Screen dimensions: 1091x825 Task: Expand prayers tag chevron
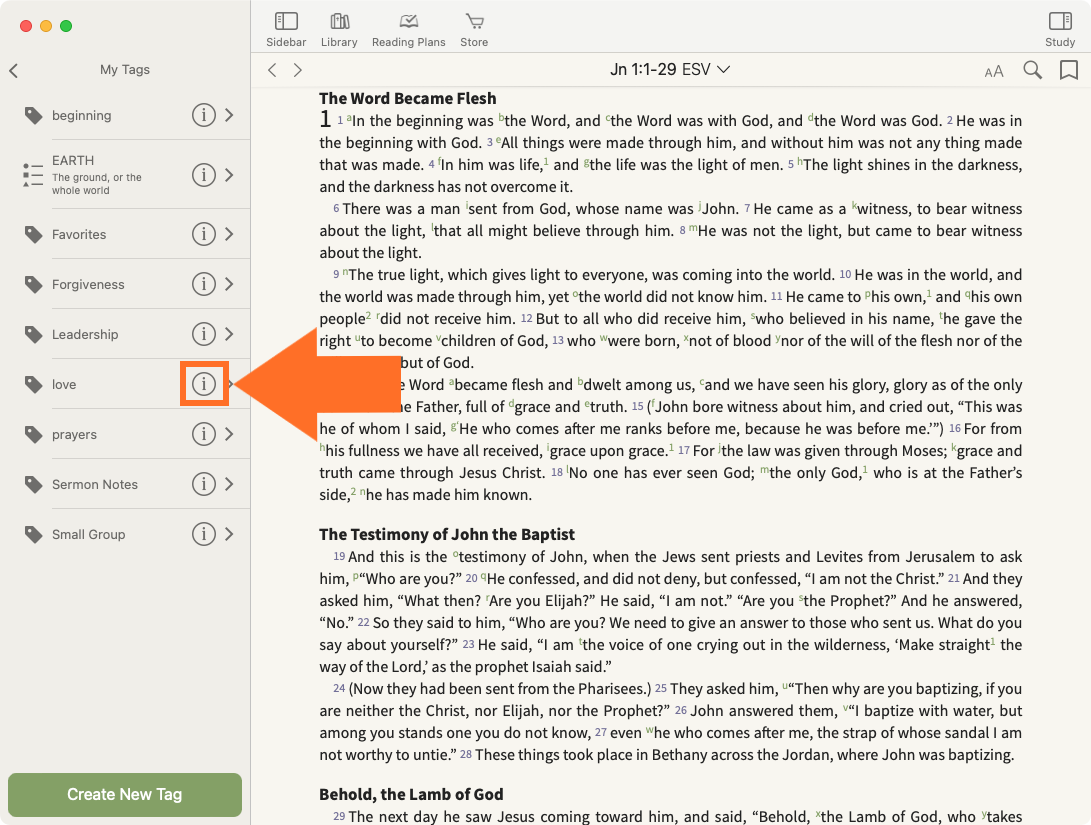[230, 434]
